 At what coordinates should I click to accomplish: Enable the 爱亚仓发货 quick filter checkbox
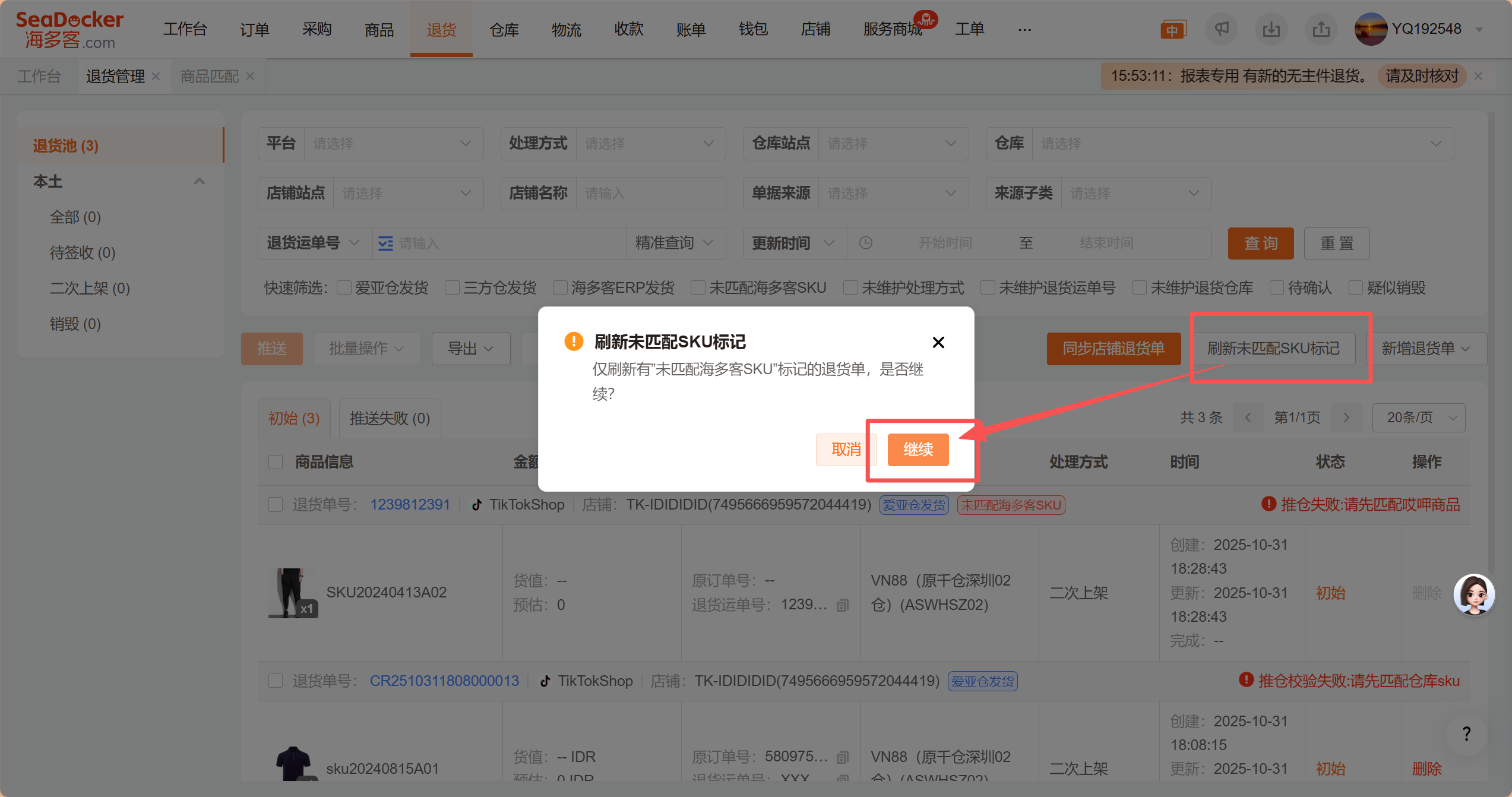[344, 288]
